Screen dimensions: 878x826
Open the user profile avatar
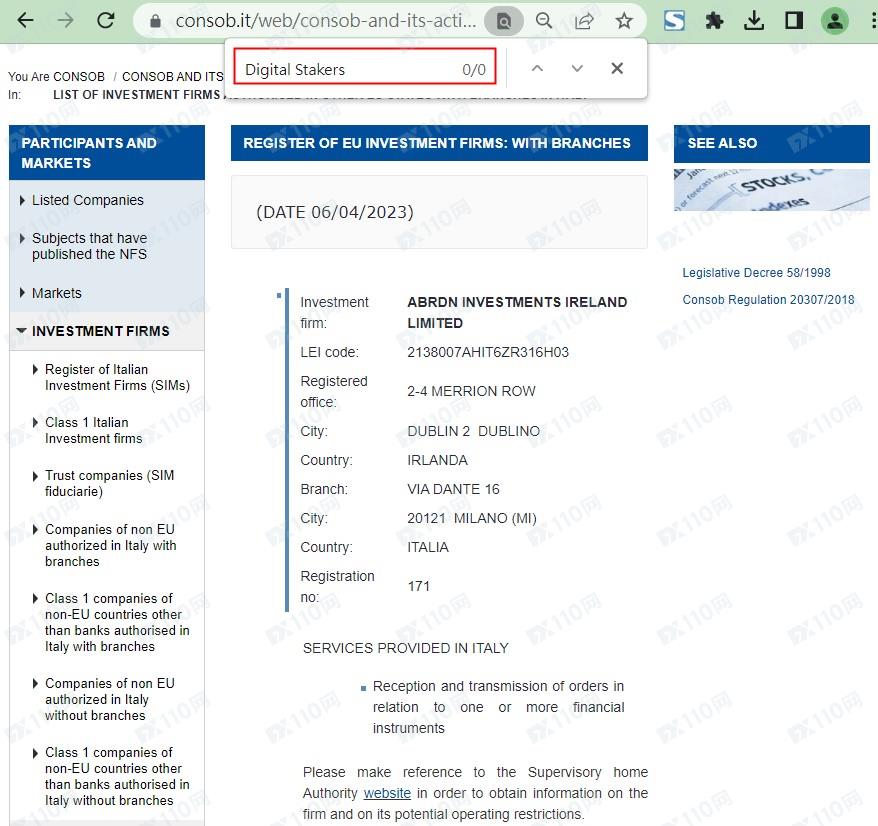pos(834,21)
